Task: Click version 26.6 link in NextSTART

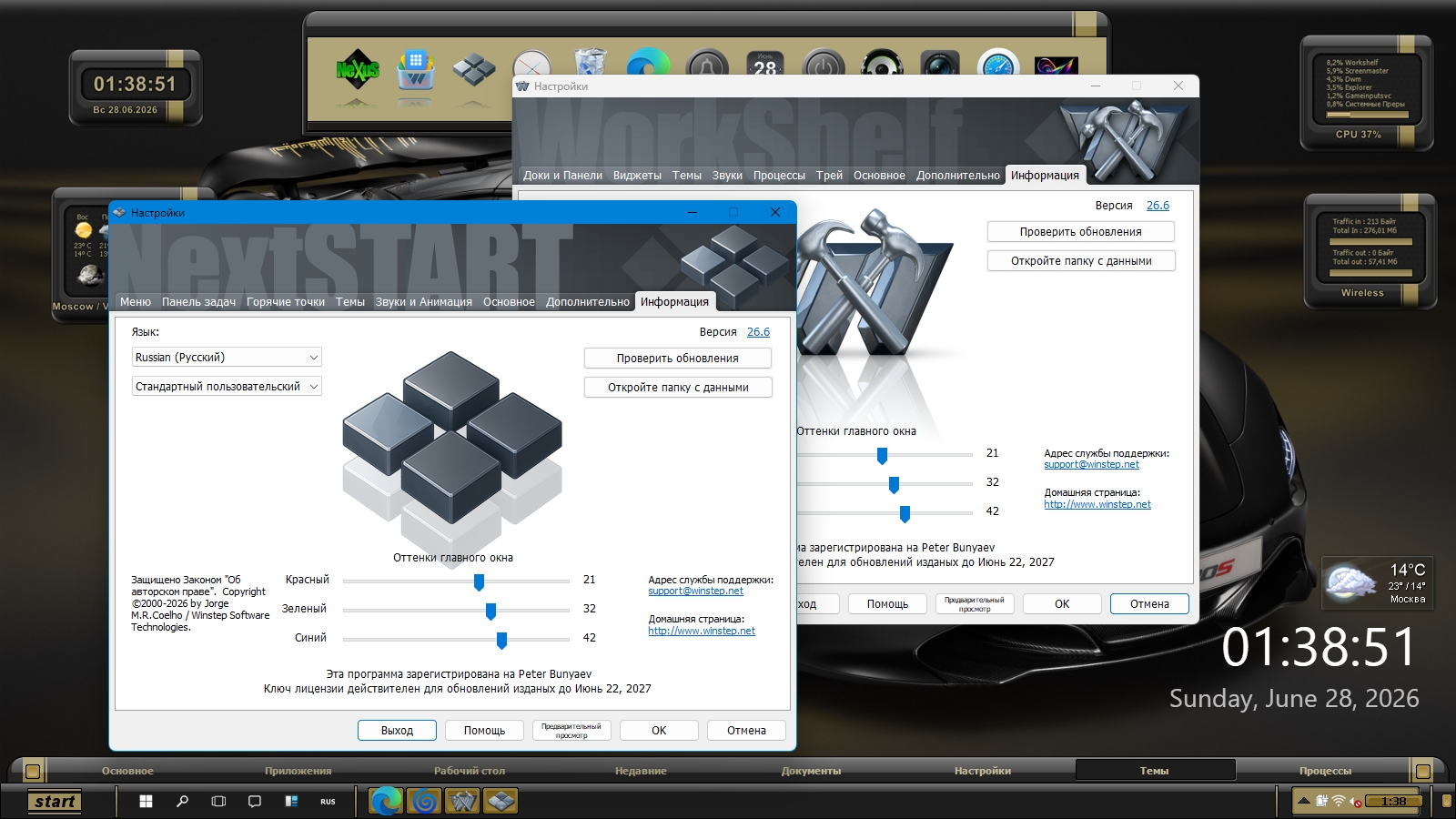Action: click(x=758, y=332)
